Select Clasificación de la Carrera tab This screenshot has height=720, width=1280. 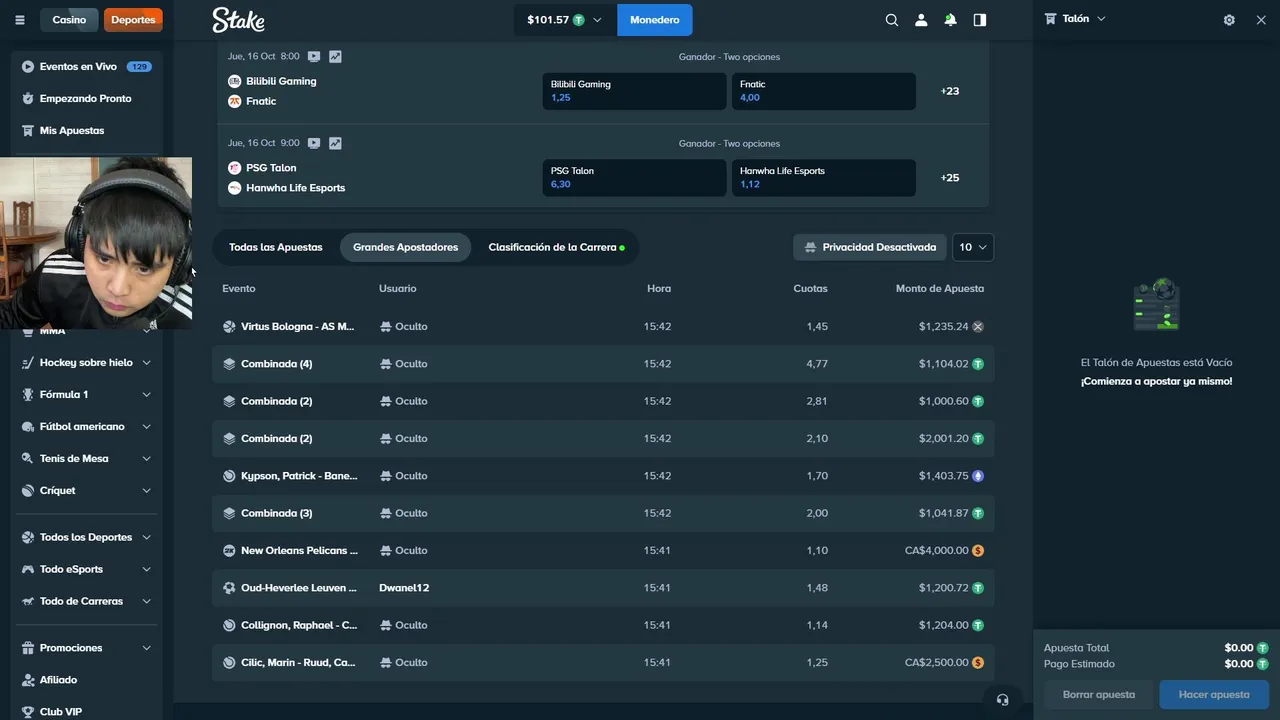[556, 247]
